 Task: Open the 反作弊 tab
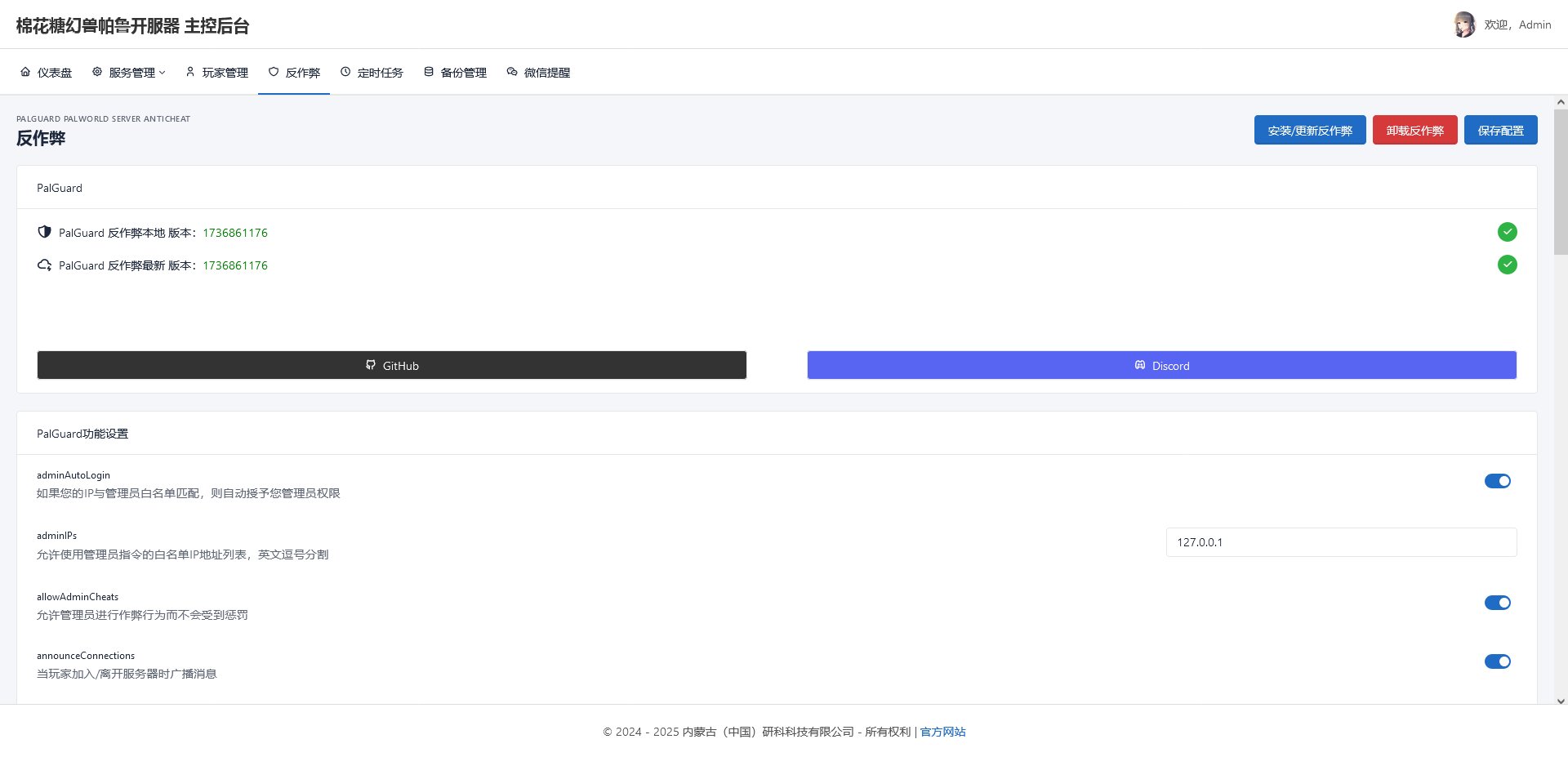pyautogui.click(x=294, y=73)
